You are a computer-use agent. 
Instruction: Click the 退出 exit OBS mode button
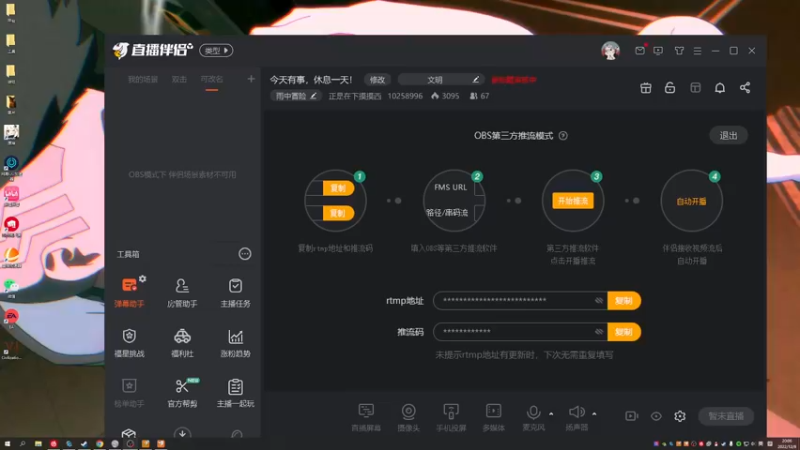click(728, 135)
